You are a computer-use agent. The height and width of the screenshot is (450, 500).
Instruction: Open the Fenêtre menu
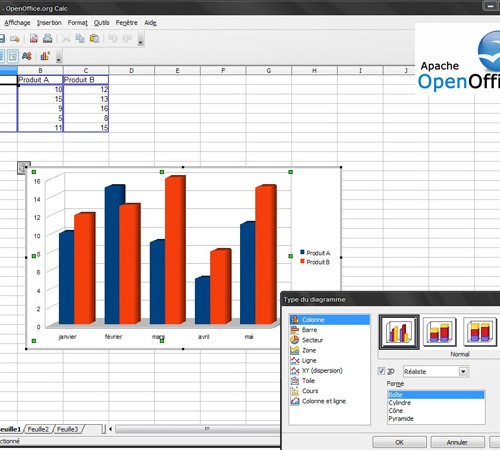[x=127, y=23]
